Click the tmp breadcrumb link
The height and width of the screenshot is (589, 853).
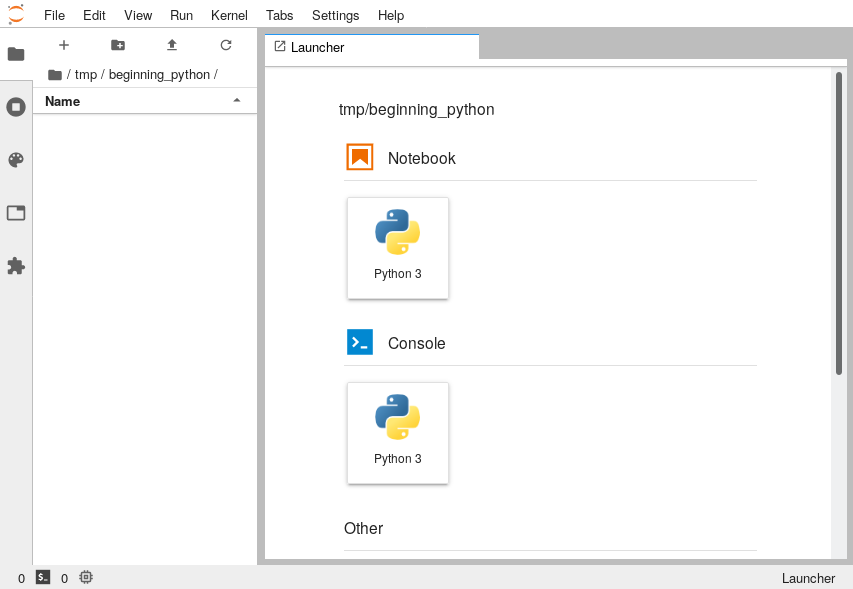[86, 75]
